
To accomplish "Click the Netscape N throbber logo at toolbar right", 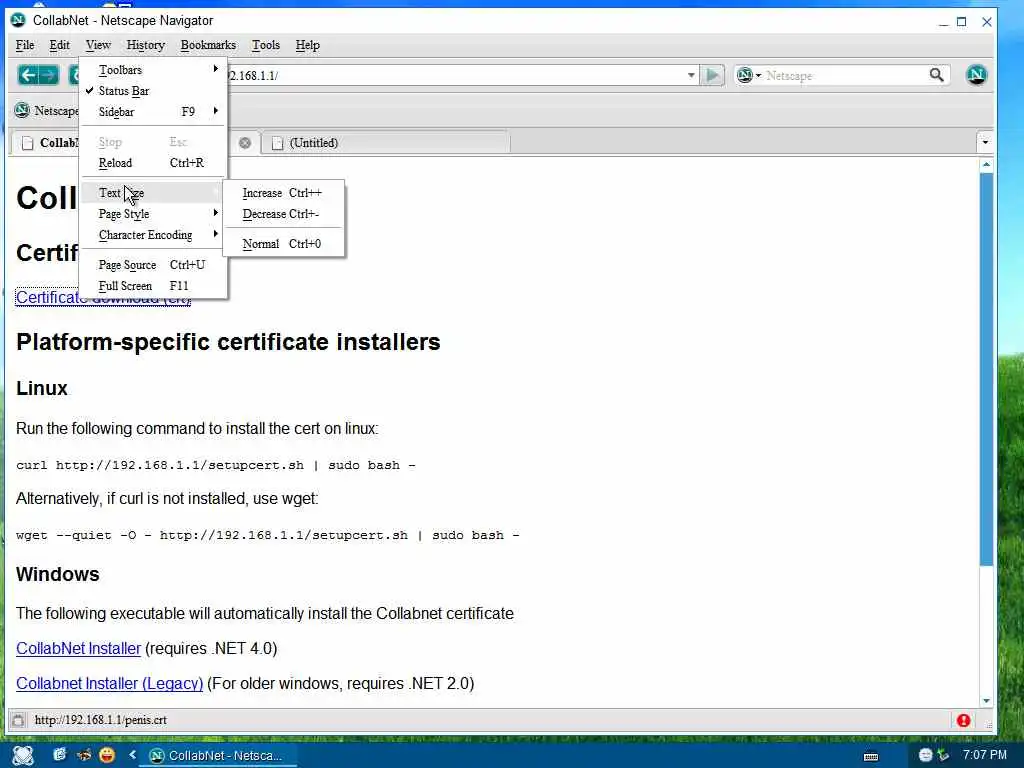I will [976, 75].
